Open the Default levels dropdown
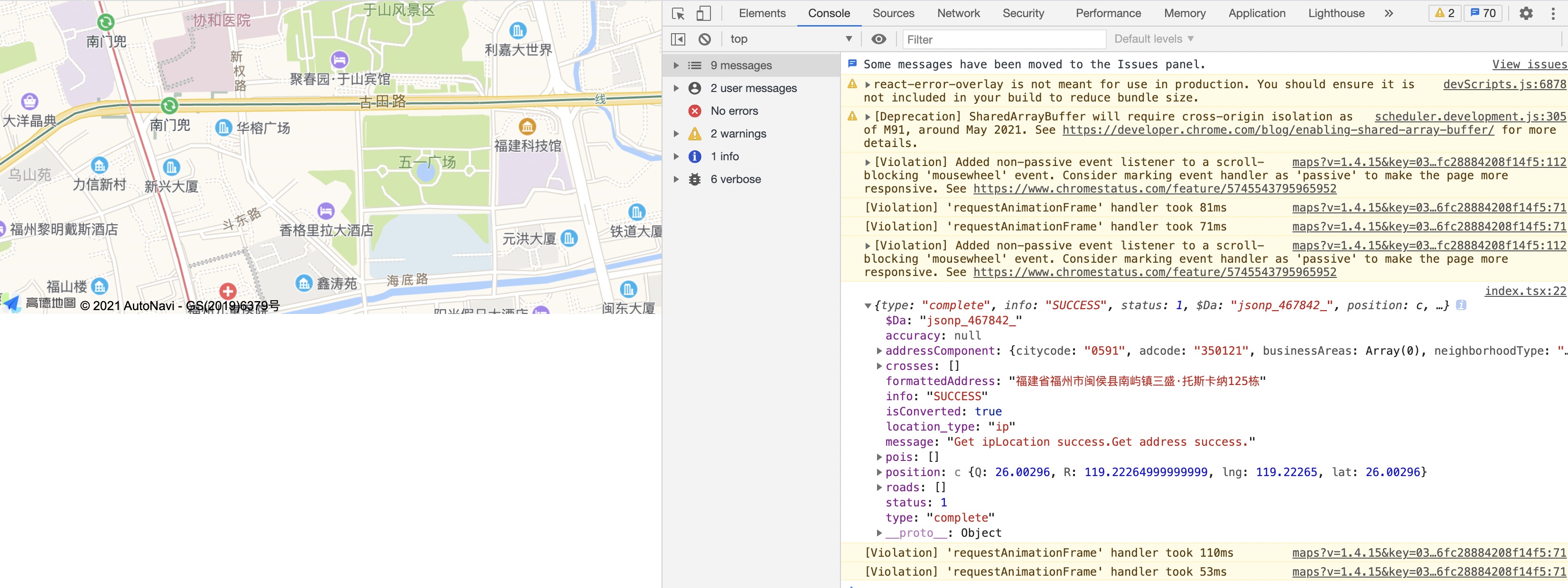 [x=1154, y=39]
